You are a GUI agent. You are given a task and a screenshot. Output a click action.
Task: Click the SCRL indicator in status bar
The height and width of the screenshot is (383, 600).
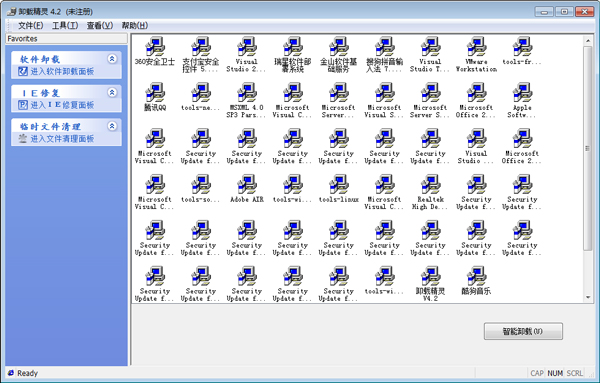(x=575, y=373)
